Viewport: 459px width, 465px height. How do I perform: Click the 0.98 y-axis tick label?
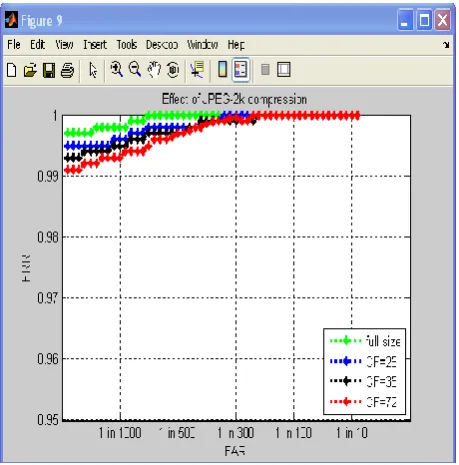[x=48, y=237]
